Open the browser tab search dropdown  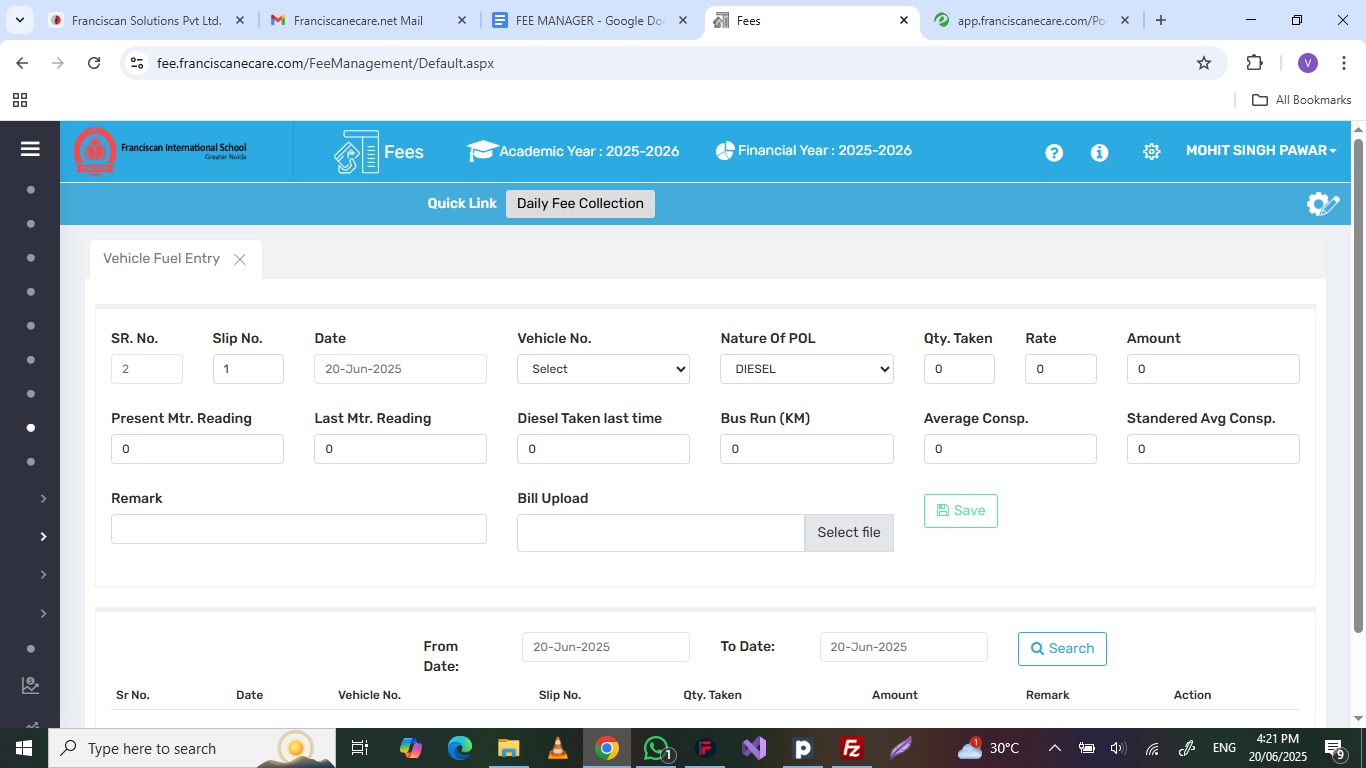coord(22,20)
